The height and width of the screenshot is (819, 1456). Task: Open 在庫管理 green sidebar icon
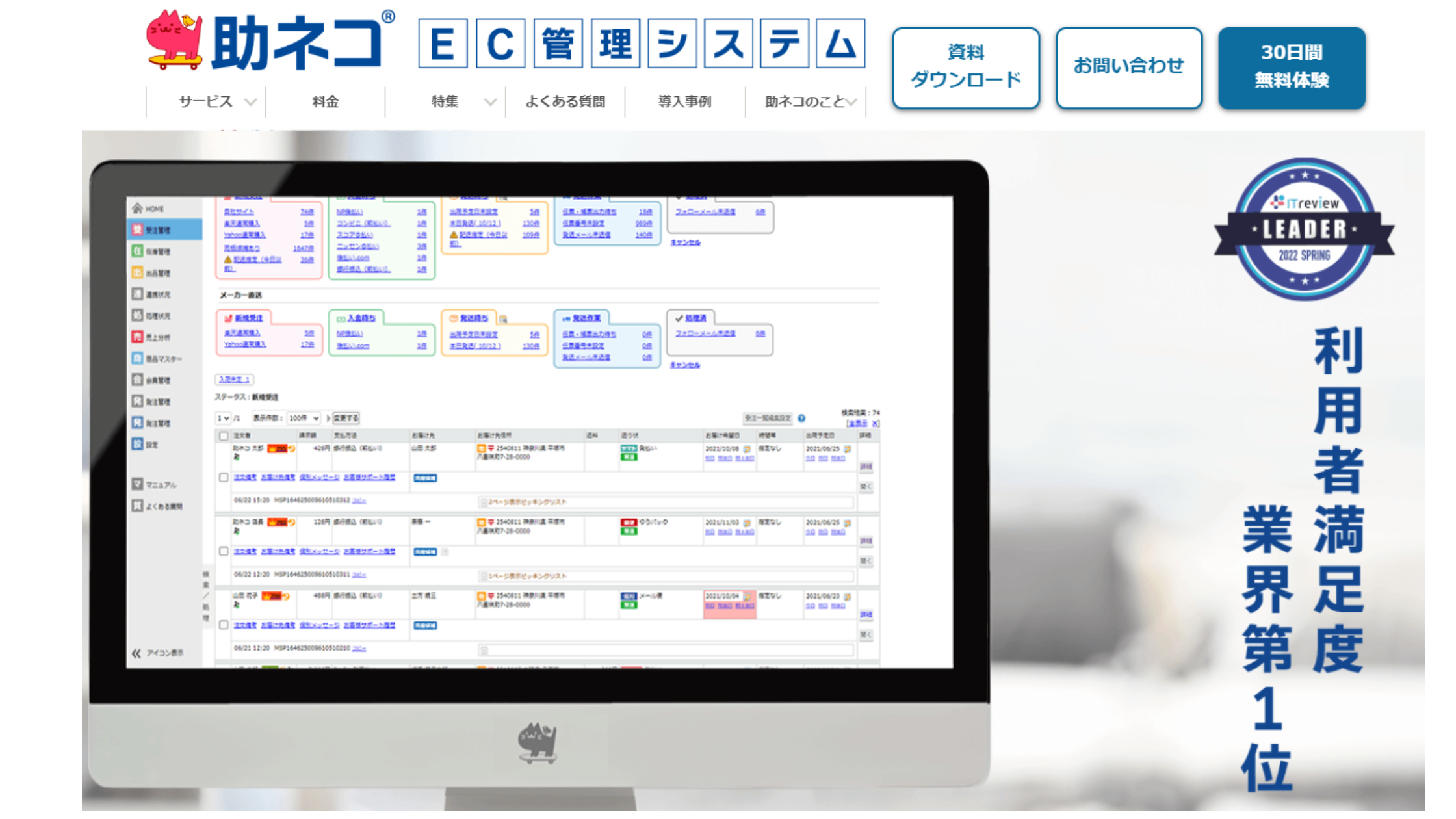(137, 251)
